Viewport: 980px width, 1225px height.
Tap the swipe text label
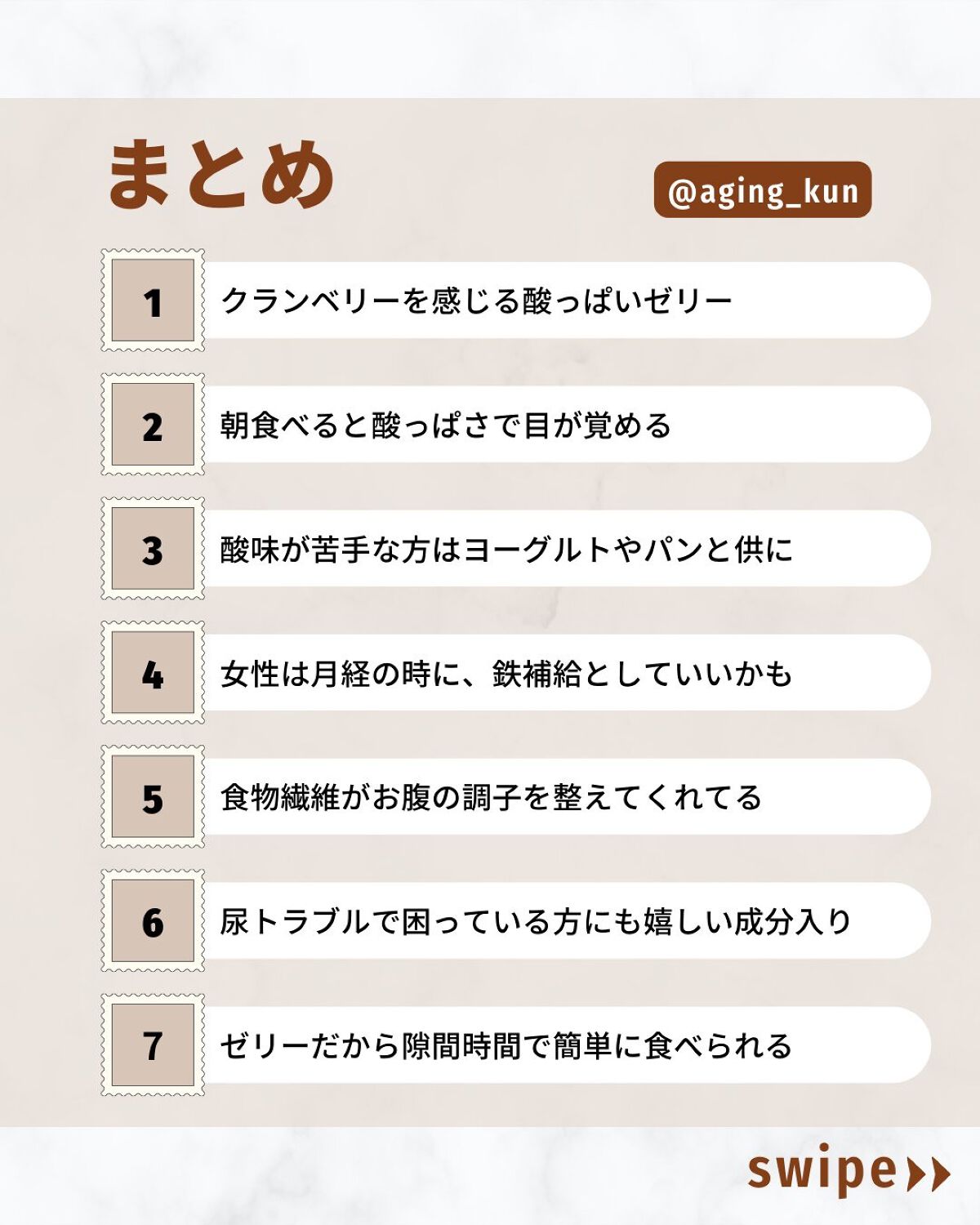click(822, 1171)
